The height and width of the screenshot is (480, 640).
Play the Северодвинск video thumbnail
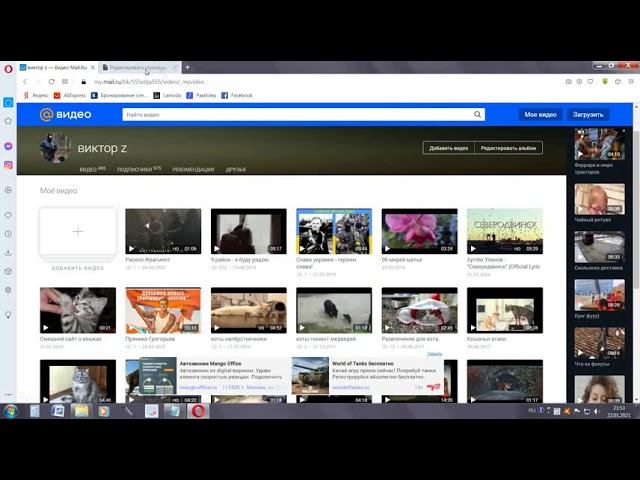505,231
